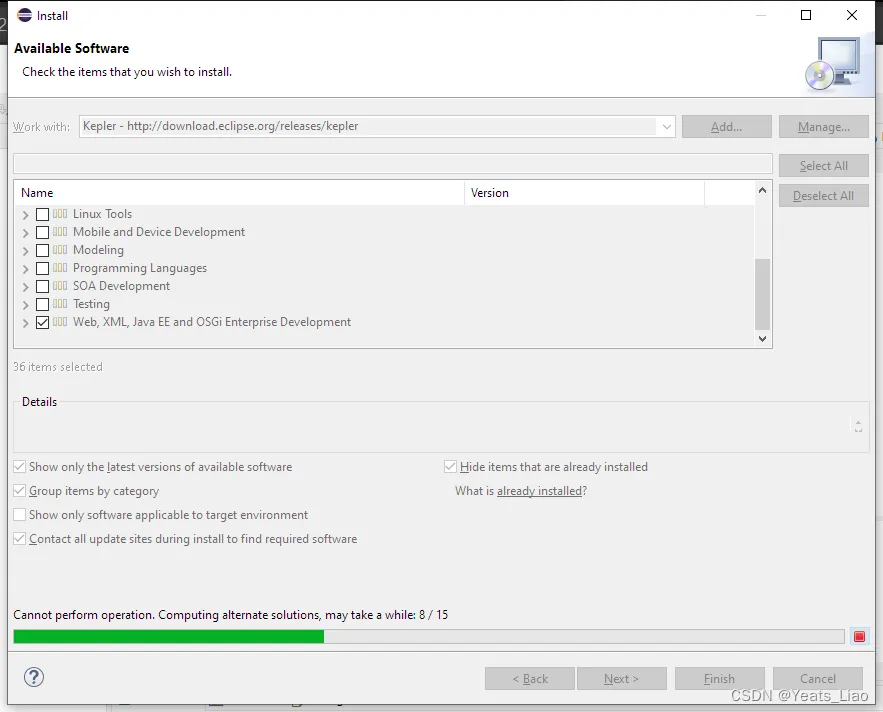The width and height of the screenshot is (883, 712).
Task: Click the Linux Tools category icon
Action: [60, 214]
